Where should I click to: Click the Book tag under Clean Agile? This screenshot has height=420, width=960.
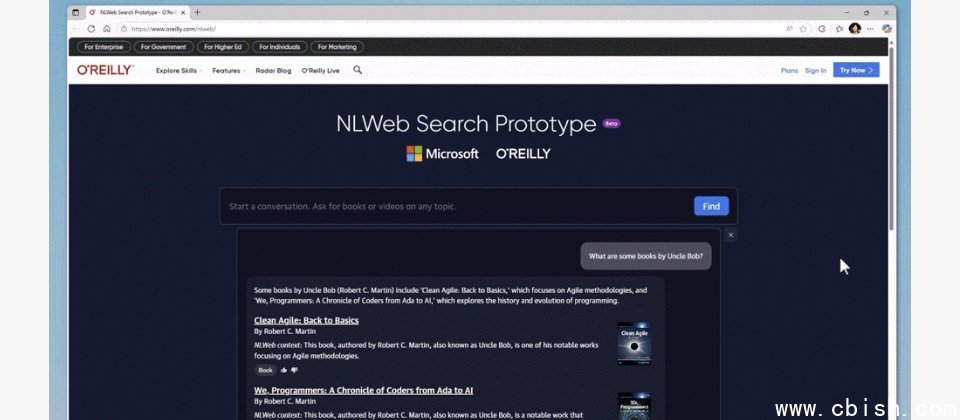tap(265, 370)
